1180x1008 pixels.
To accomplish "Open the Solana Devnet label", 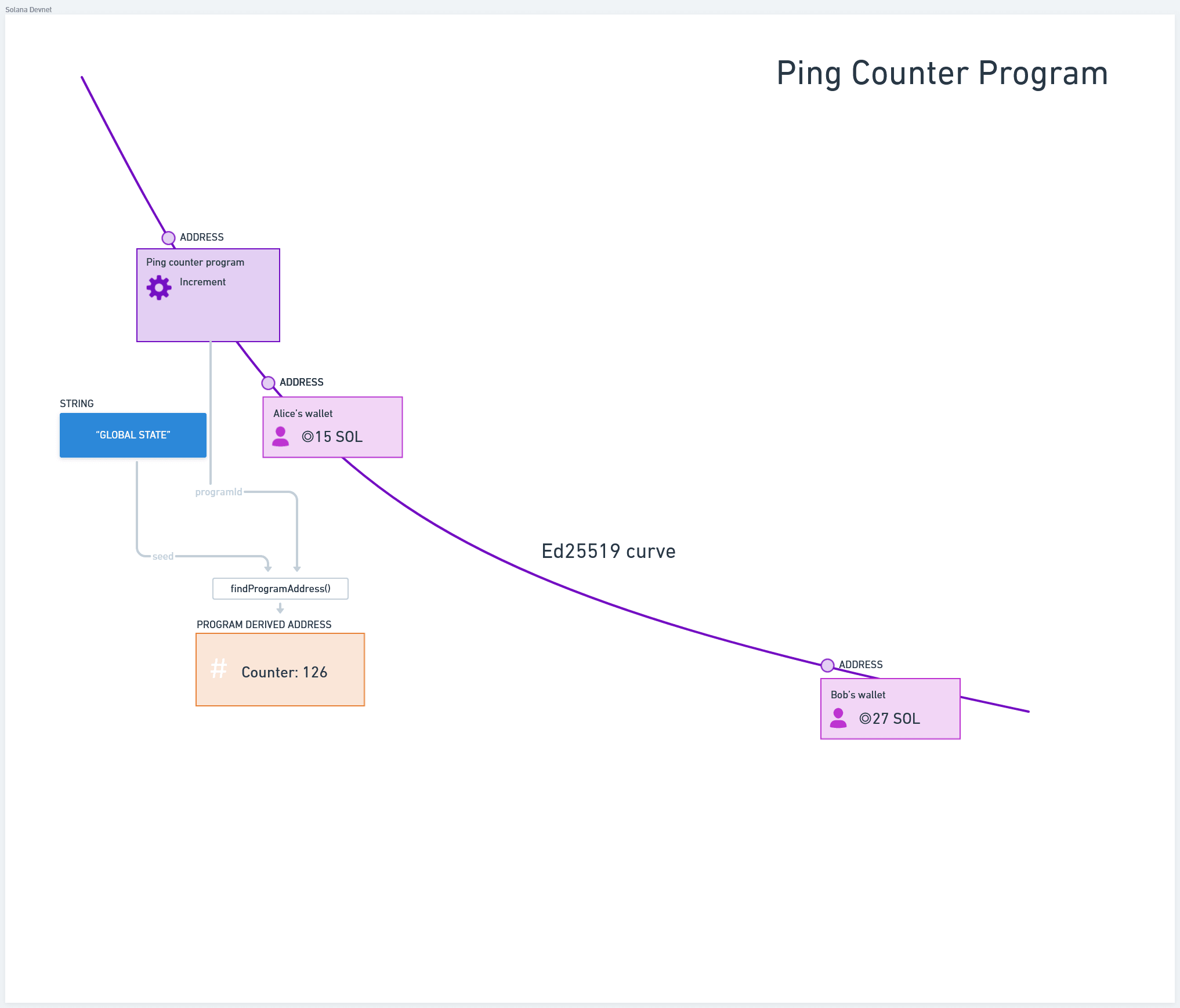I will pos(28,9).
